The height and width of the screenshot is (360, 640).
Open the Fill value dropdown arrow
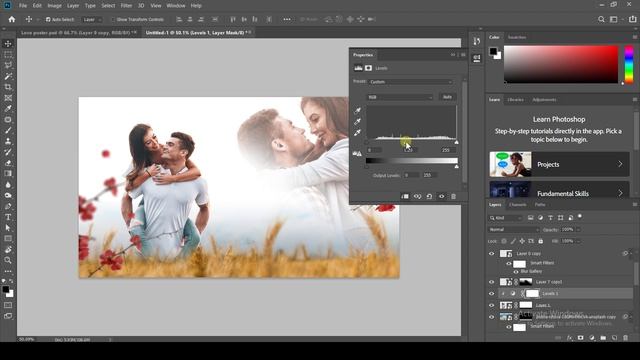pos(578,241)
